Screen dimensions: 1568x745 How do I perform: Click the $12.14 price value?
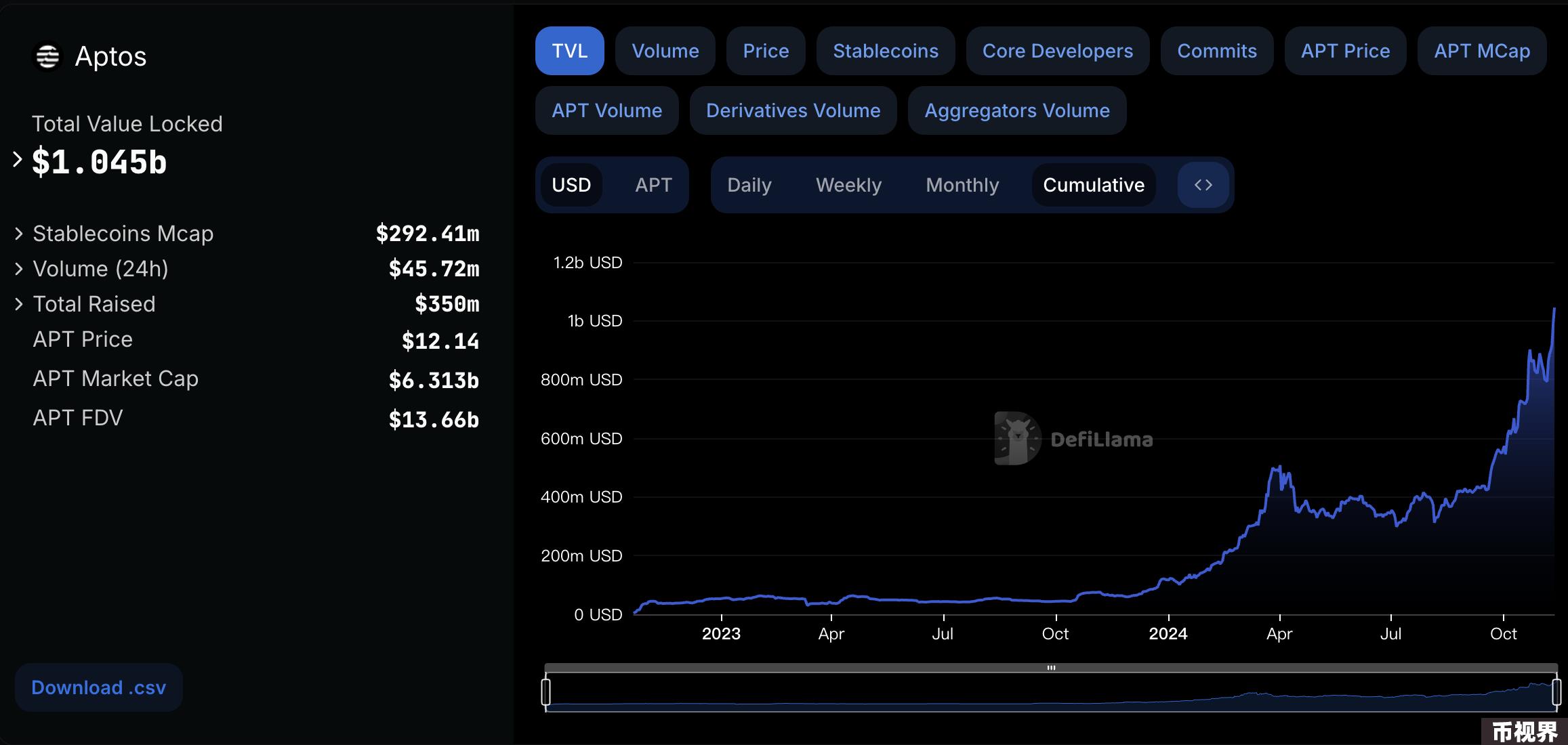[x=440, y=341]
